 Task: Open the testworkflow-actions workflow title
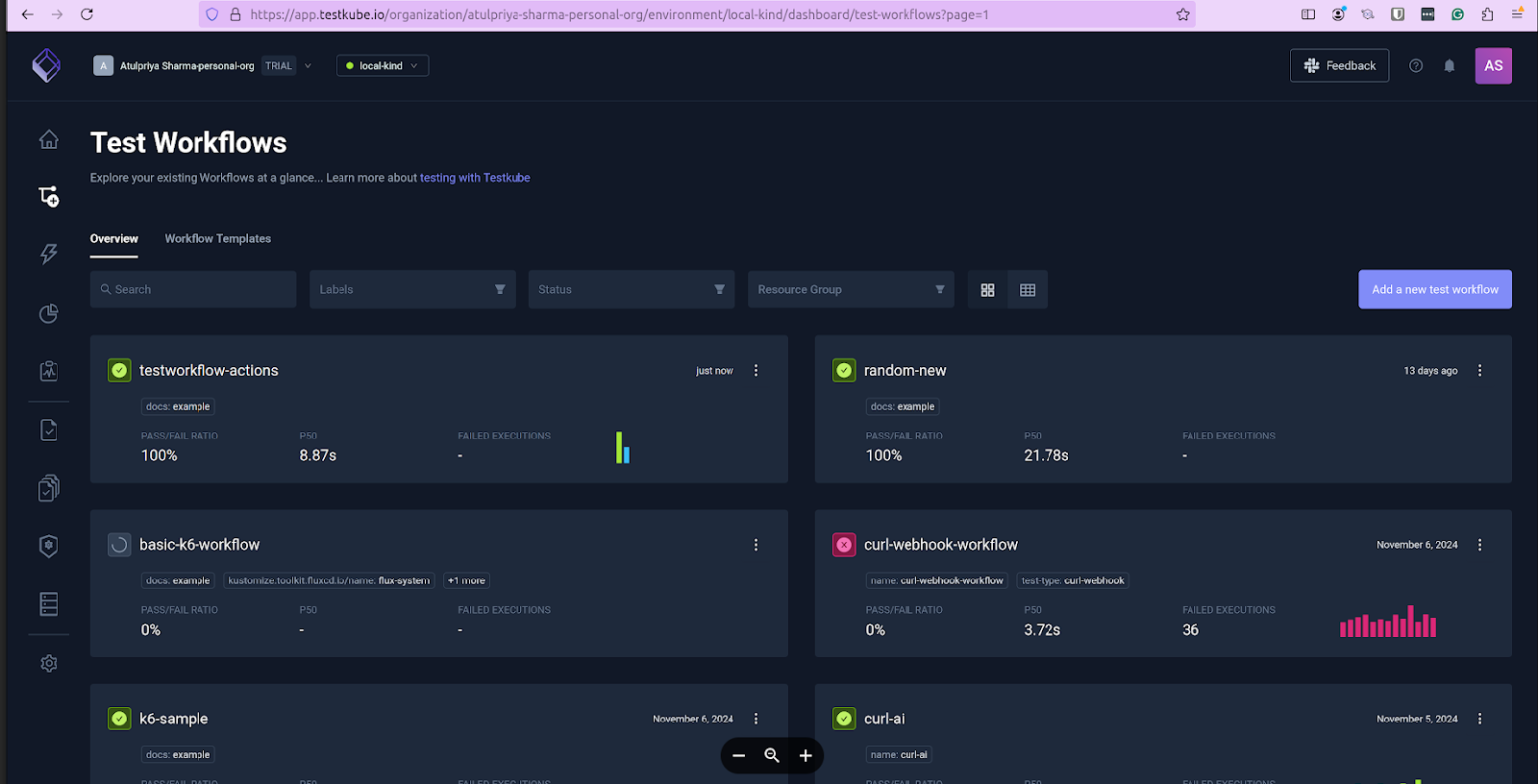(x=209, y=371)
